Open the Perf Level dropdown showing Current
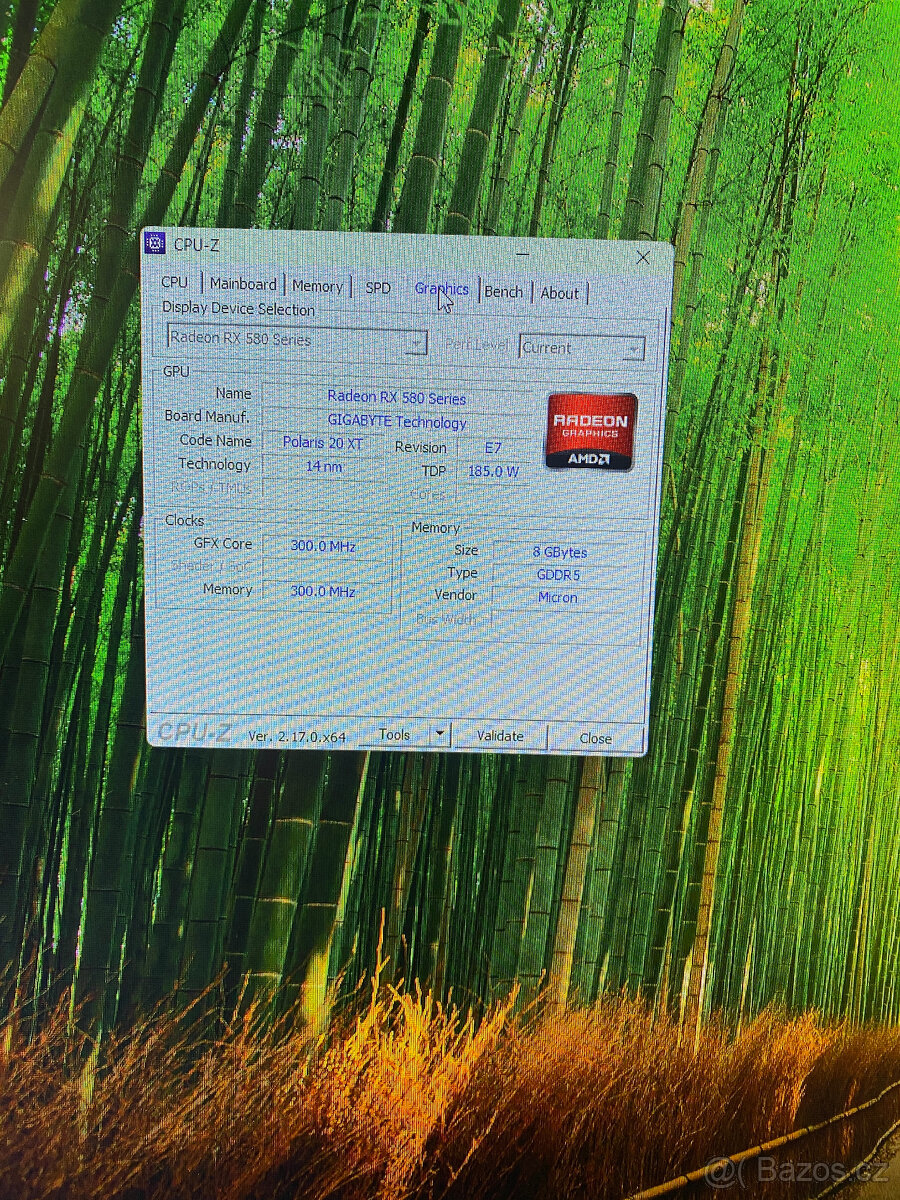The width and height of the screenshot is (900, 1200). tap(632, 347)
